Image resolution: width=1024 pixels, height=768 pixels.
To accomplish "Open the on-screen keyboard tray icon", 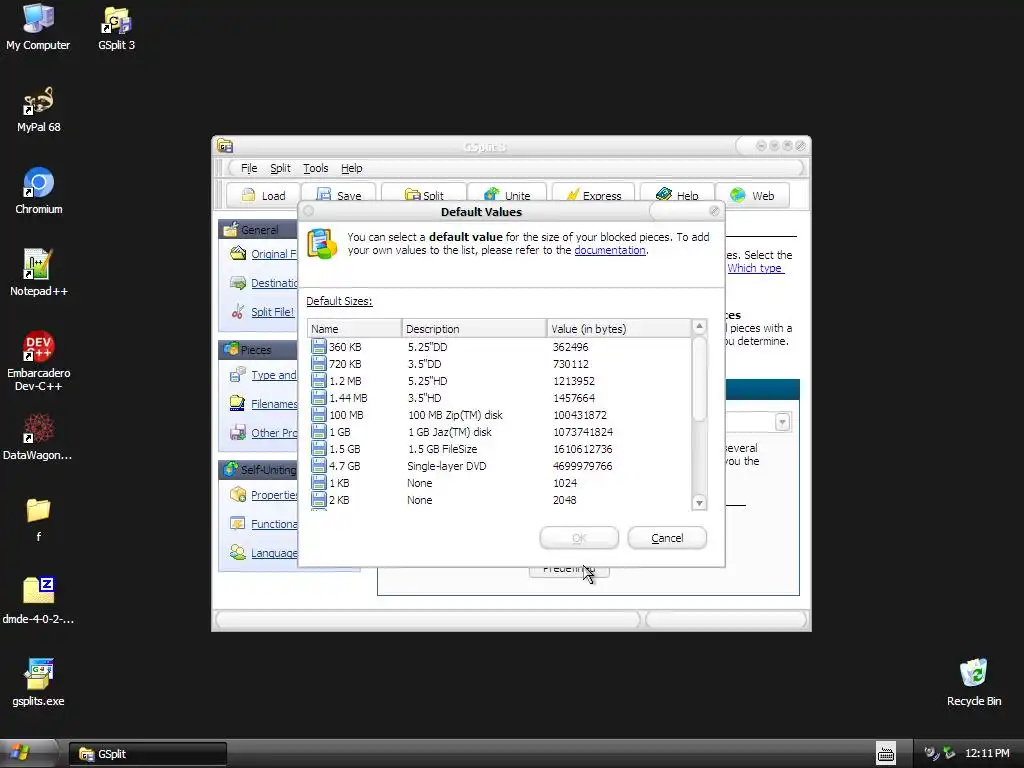I will coord(886,754).
